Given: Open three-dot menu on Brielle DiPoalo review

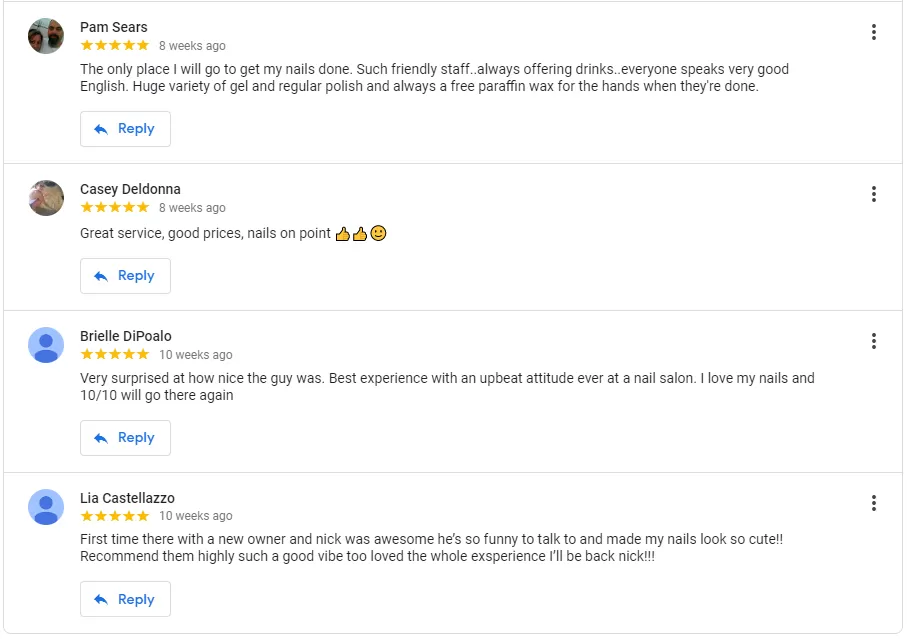Looking at the screenshot, I should (x=873, y=341).
